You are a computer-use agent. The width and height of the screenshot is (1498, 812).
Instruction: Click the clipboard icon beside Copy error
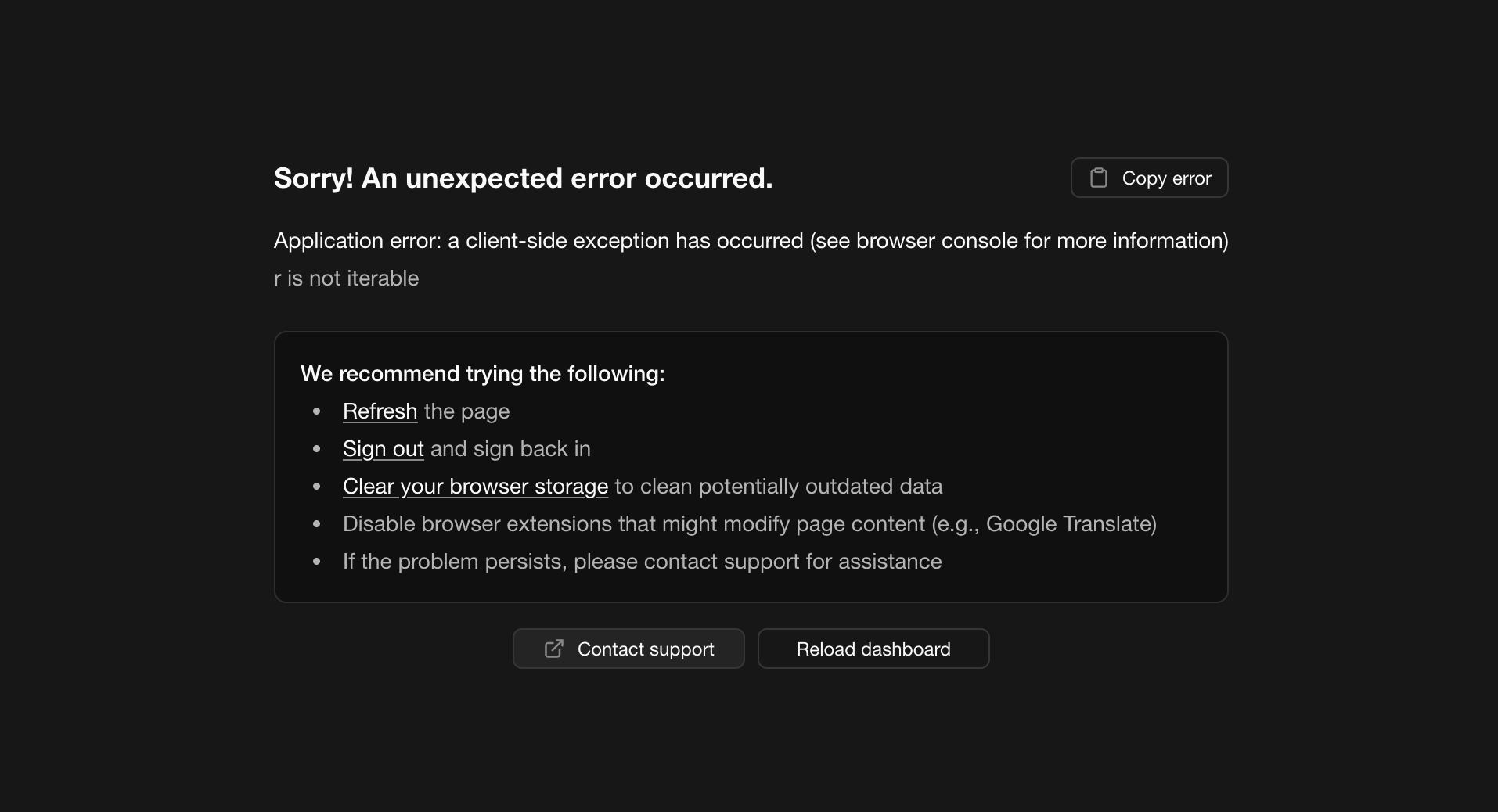pos(1099,178)
